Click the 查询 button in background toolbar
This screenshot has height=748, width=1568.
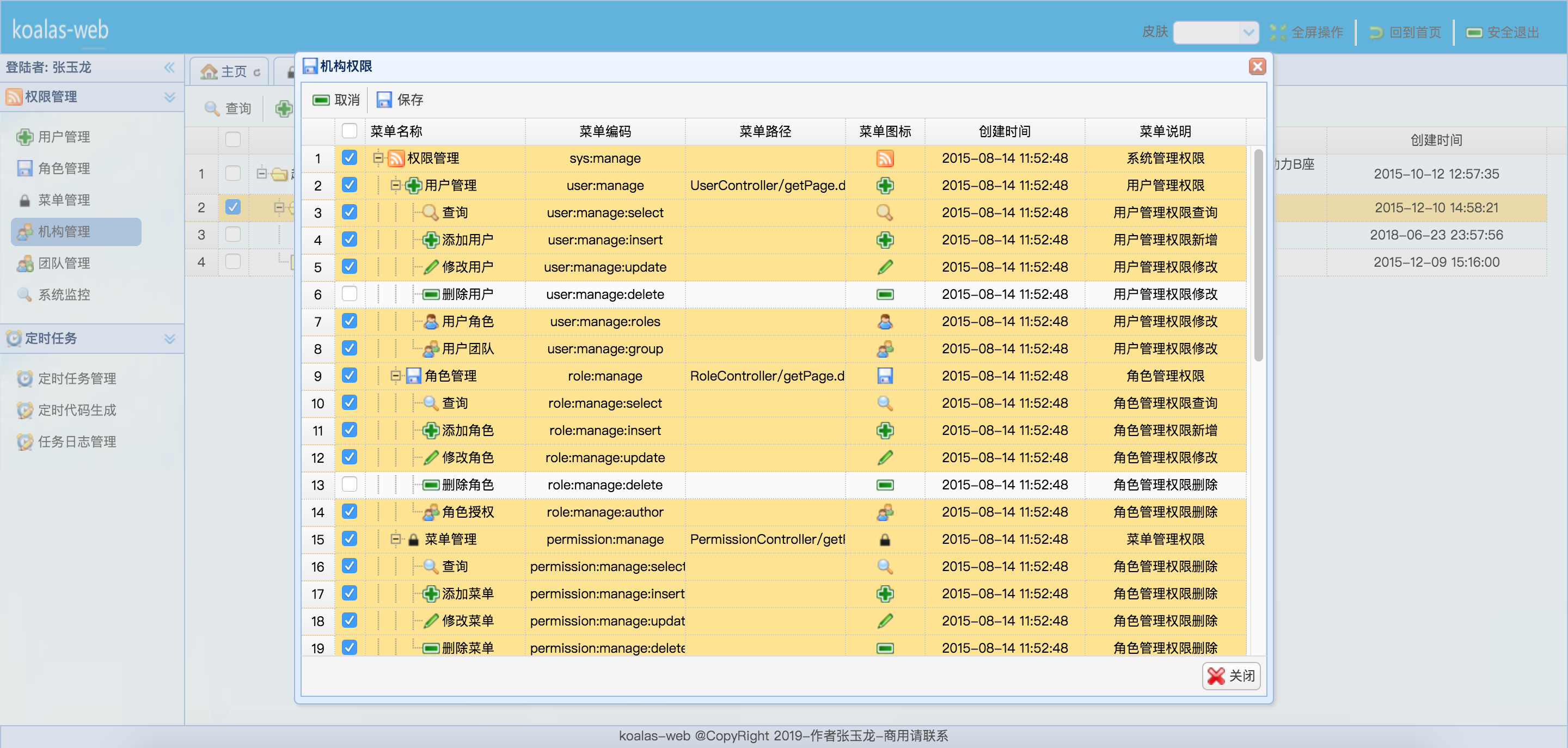pyautogui.click(x=228, y=109)
